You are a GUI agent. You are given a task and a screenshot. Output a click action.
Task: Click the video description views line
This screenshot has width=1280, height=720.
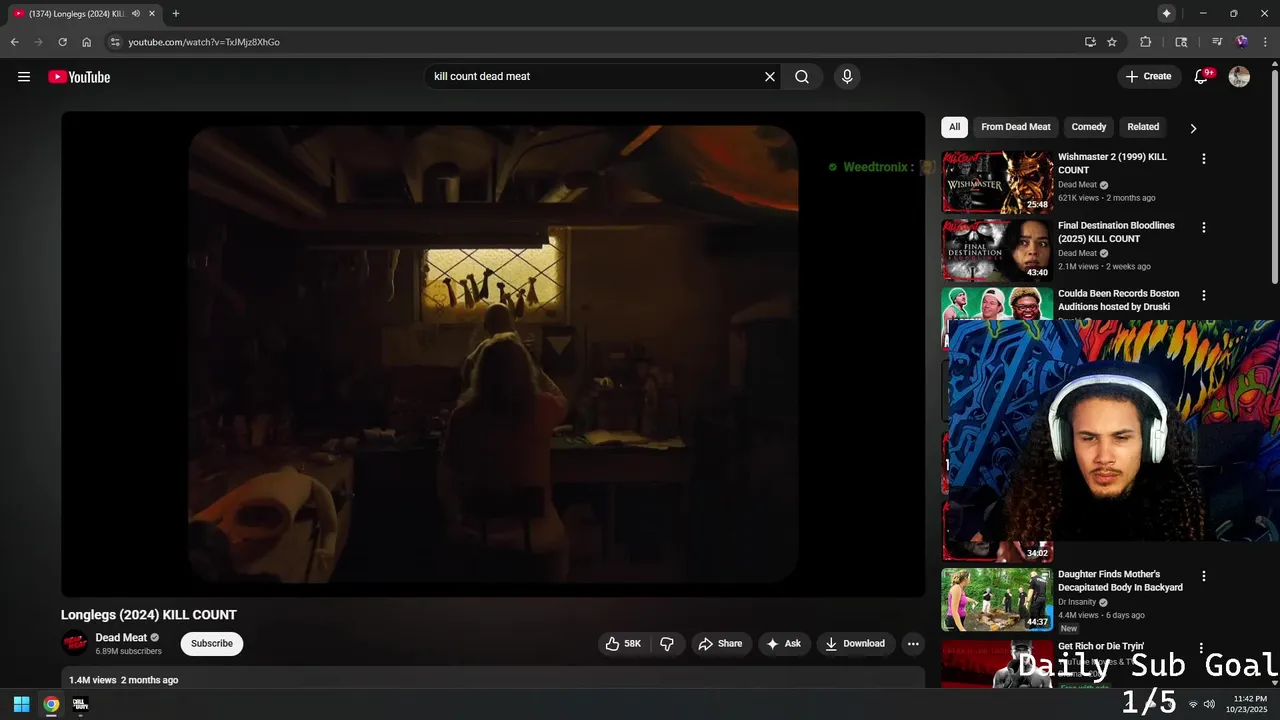(123, 680)
